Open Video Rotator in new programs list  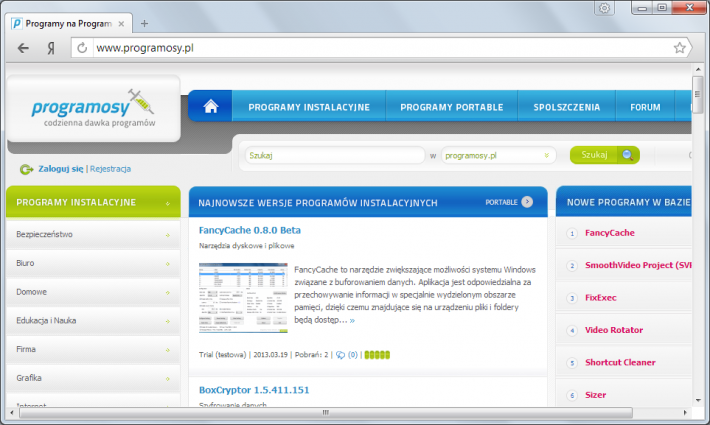(x=614, y=330)
